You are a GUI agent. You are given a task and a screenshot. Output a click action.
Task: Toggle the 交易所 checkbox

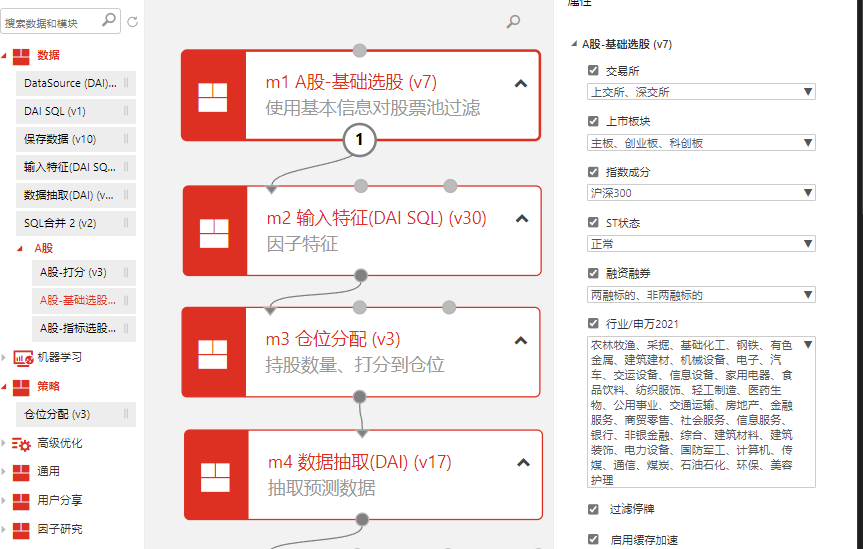point(594,71)
